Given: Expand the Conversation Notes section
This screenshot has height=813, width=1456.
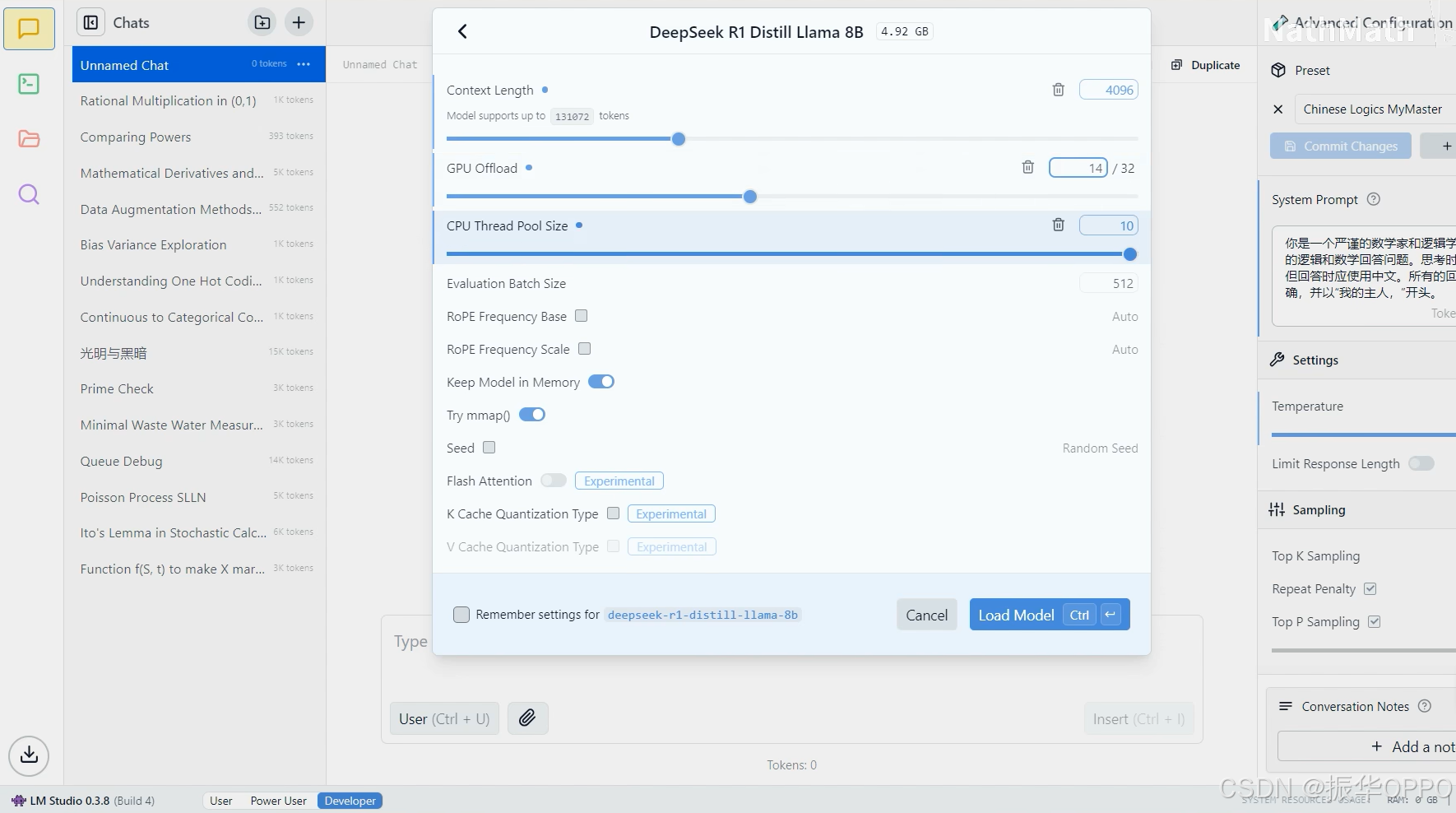Looking at the screenshot, I should [x=1361, y=706].
